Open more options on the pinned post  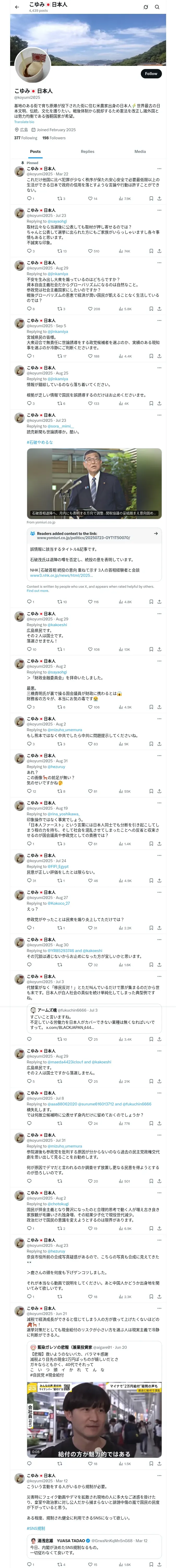click(x=159, y=169)
